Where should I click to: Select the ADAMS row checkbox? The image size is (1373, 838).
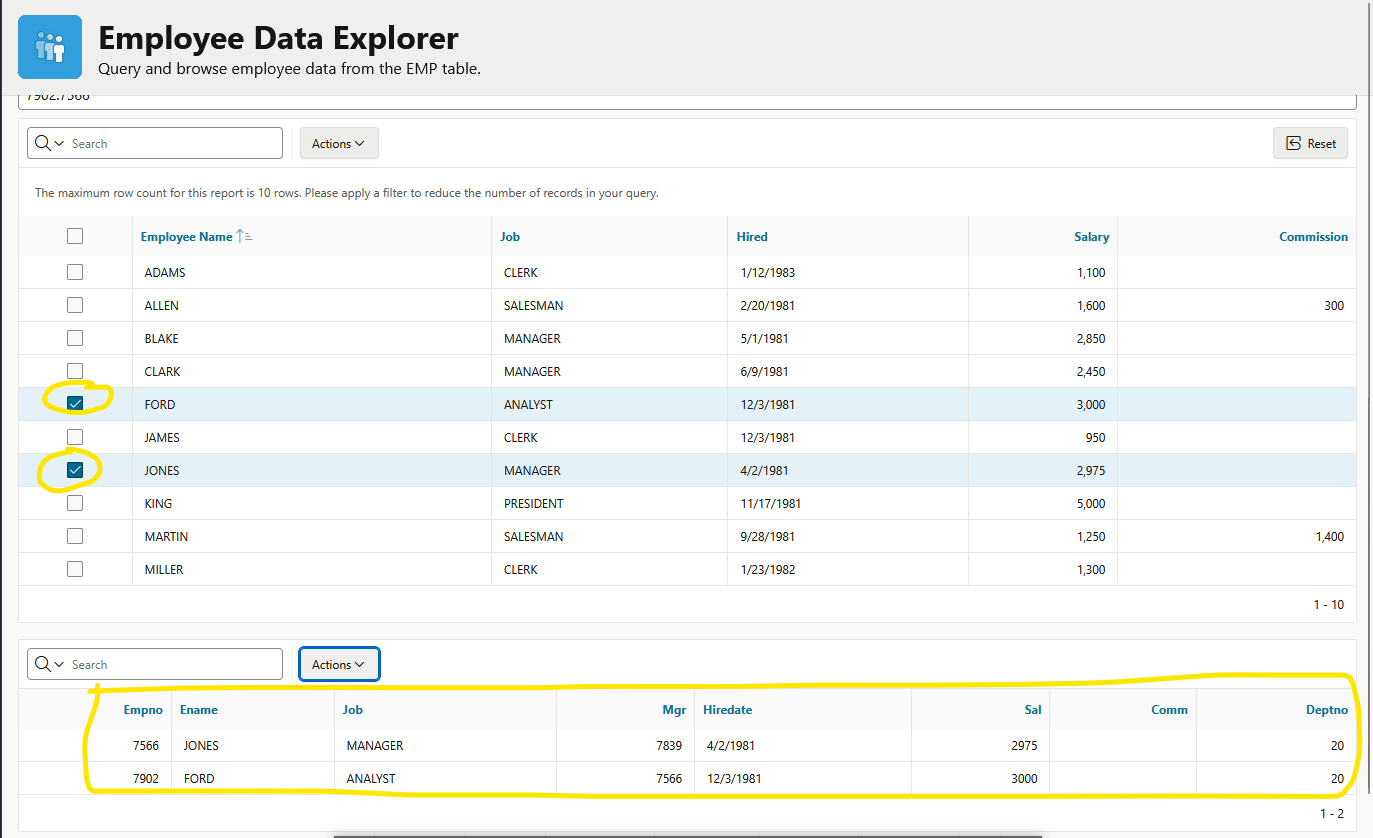point(75,272)
